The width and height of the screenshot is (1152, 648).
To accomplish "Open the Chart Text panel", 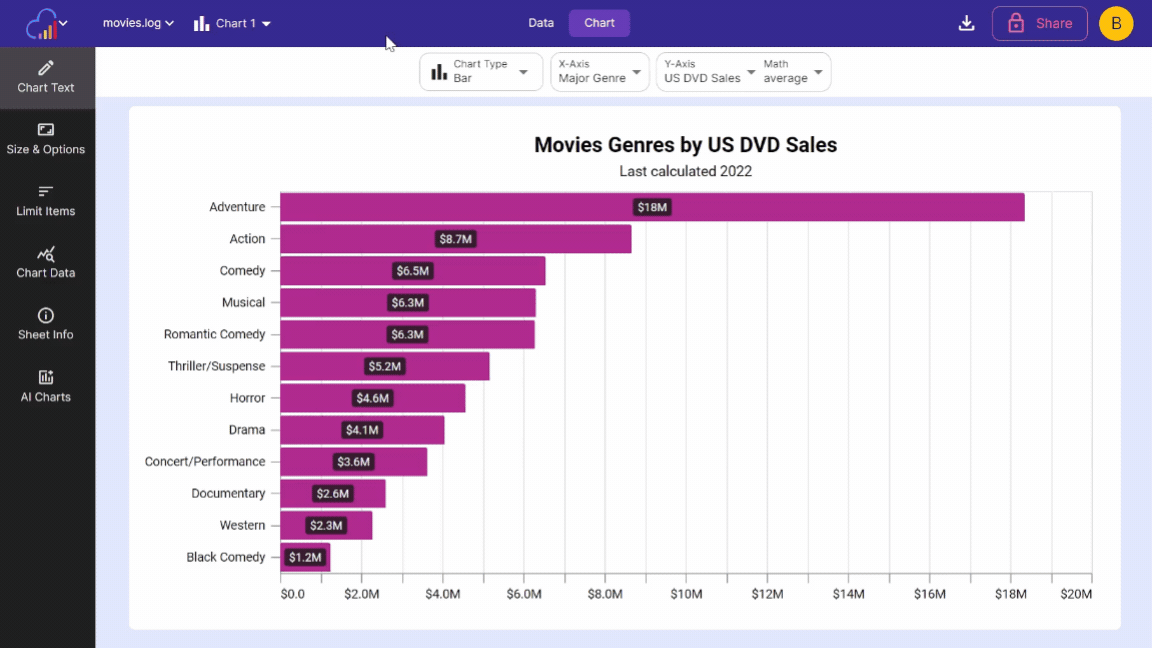I will (x=46, y=78).
